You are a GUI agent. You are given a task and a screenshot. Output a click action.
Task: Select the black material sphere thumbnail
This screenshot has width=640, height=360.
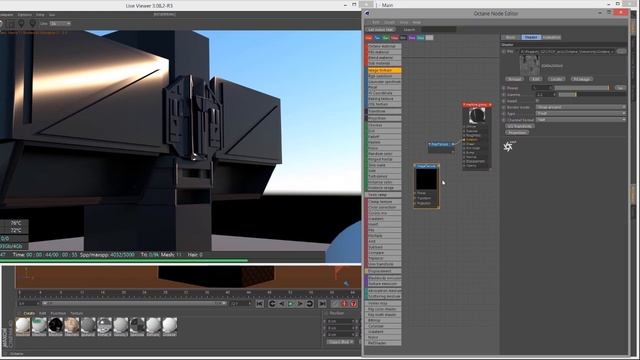click(56, 326)
